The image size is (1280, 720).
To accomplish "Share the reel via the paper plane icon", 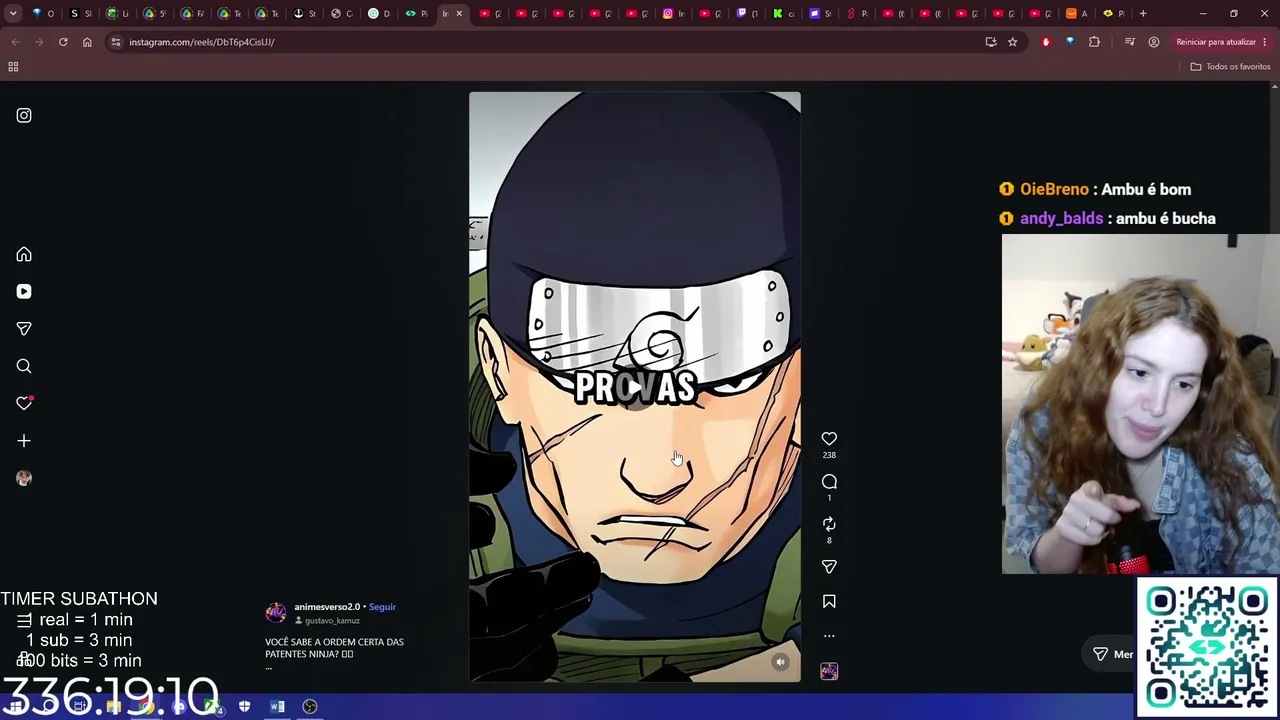I will [829, 567].
